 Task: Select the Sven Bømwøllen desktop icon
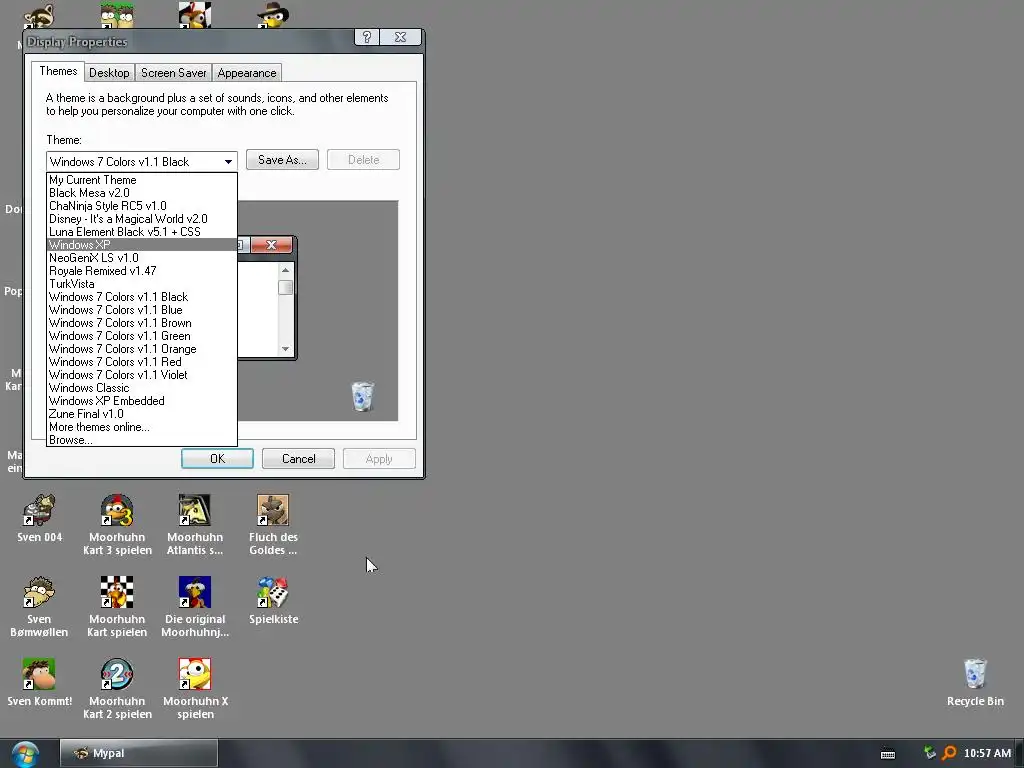[x=39, y=607]
